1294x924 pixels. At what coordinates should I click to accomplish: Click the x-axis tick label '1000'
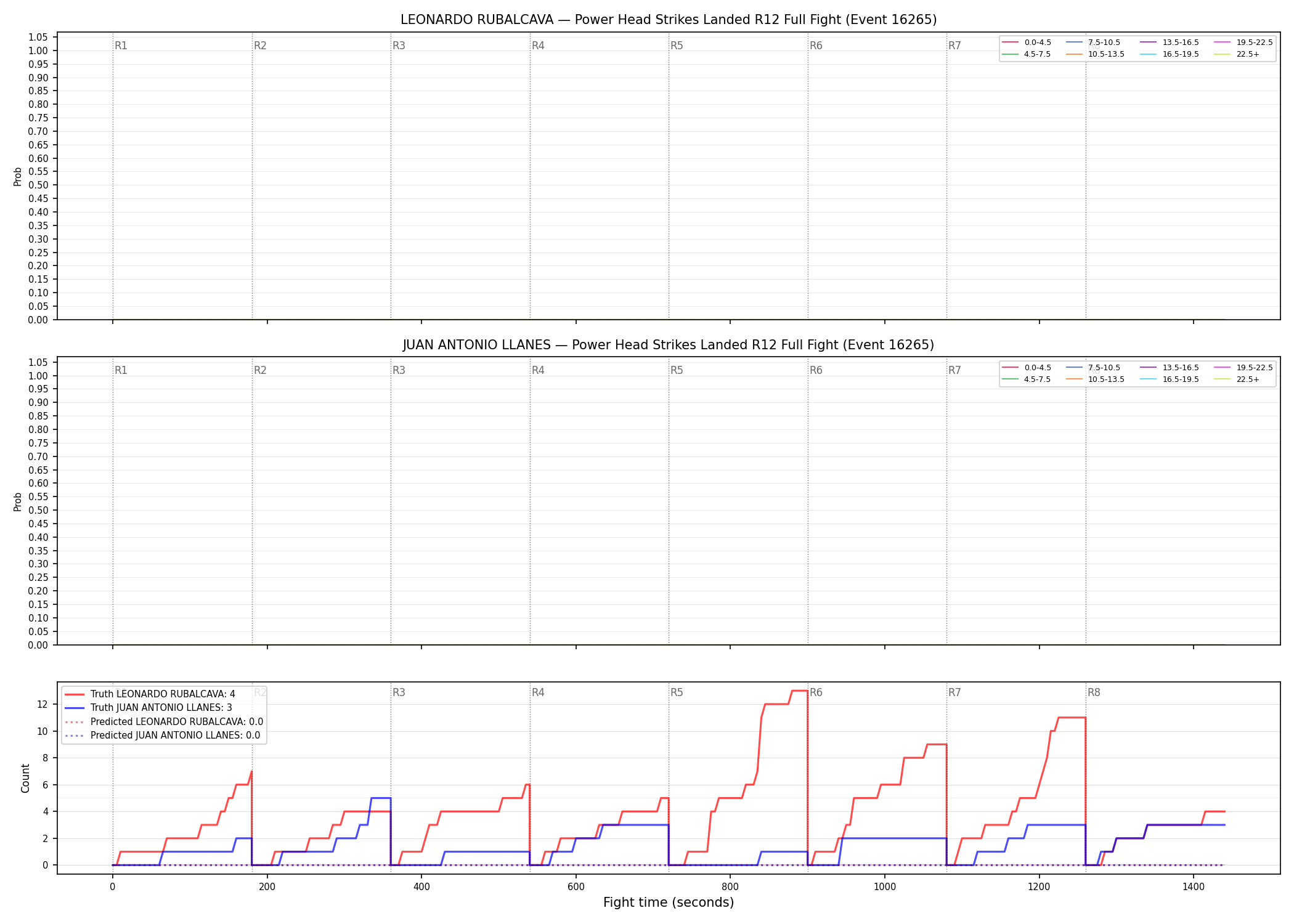pyautogui.click(x=885, y=886)
